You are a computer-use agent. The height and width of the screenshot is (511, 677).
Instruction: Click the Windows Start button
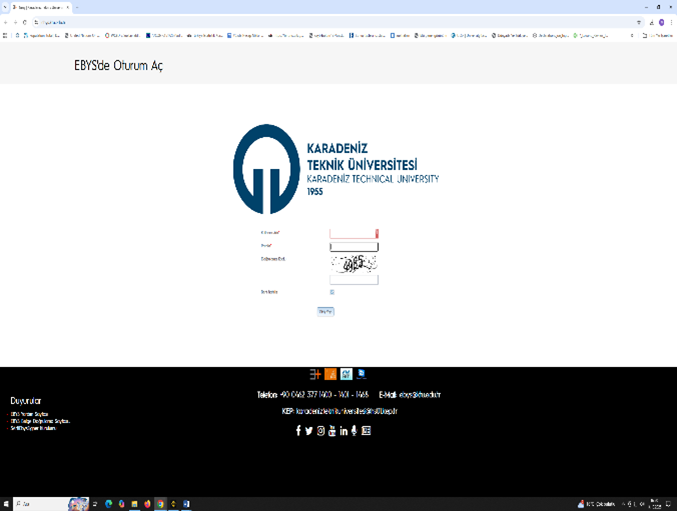[6, 504]
